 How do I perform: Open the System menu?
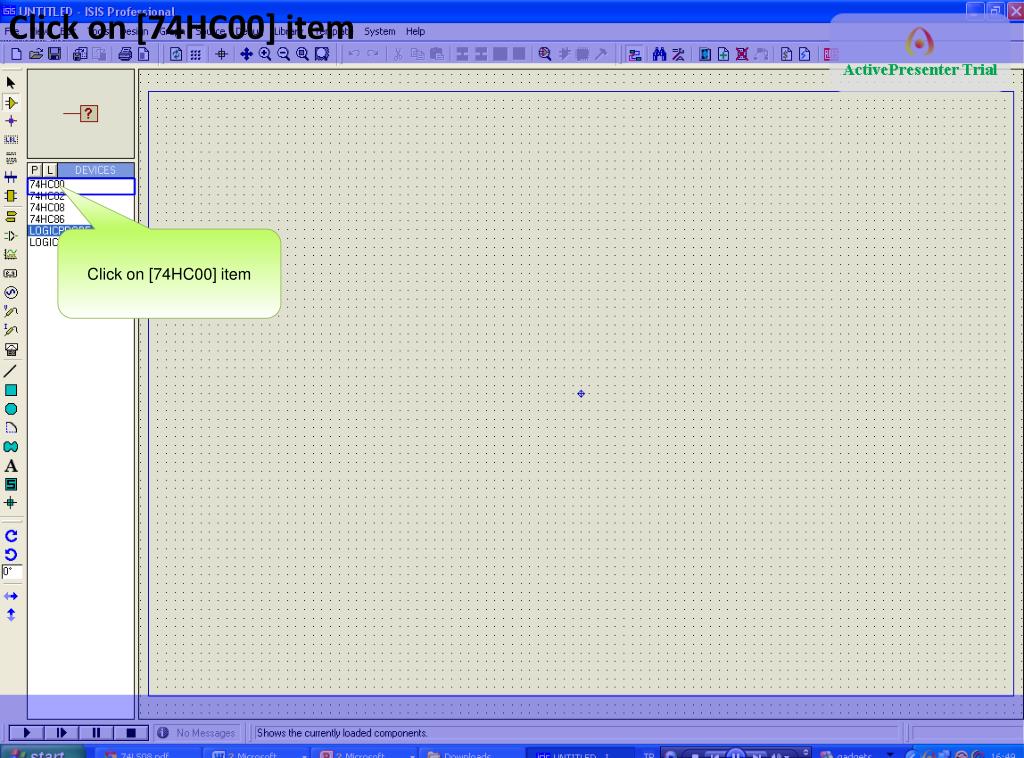[x=379, y=31]
